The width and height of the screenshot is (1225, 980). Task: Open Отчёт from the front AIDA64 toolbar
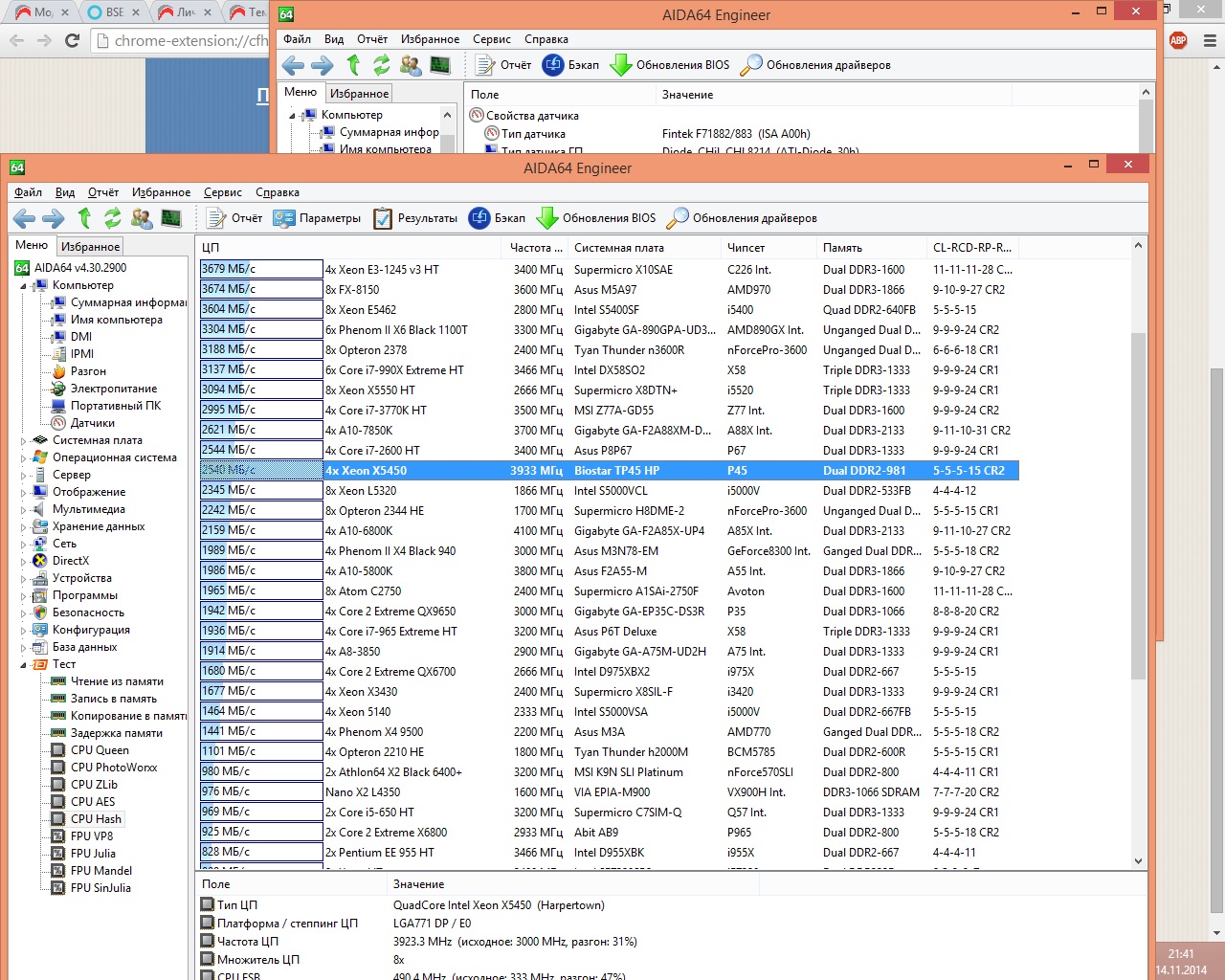(x=234, y=218)
